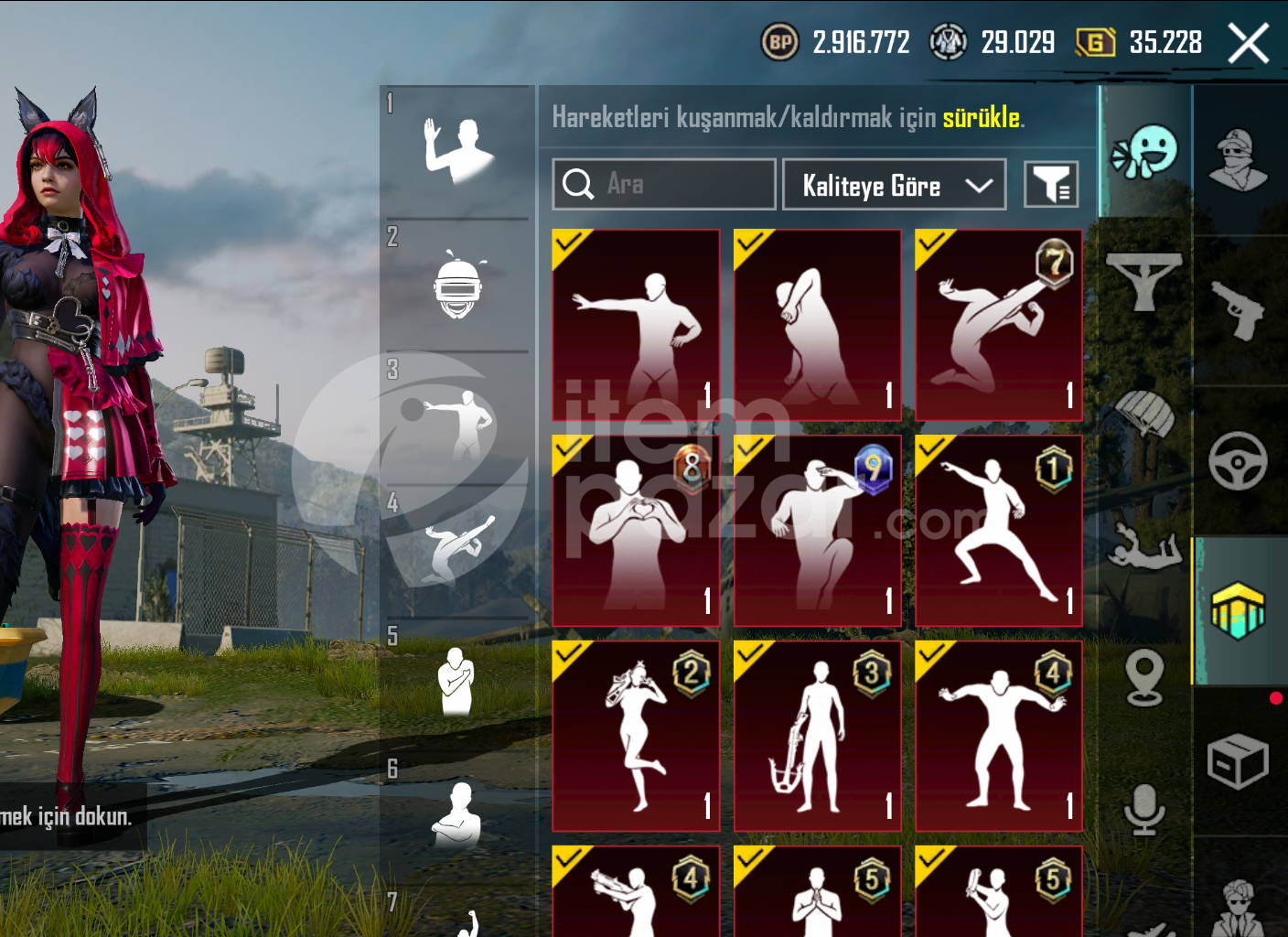1288x937 pixels.
Task: Select the steering wheel vehicle icon
Action: coord(1238,460)
